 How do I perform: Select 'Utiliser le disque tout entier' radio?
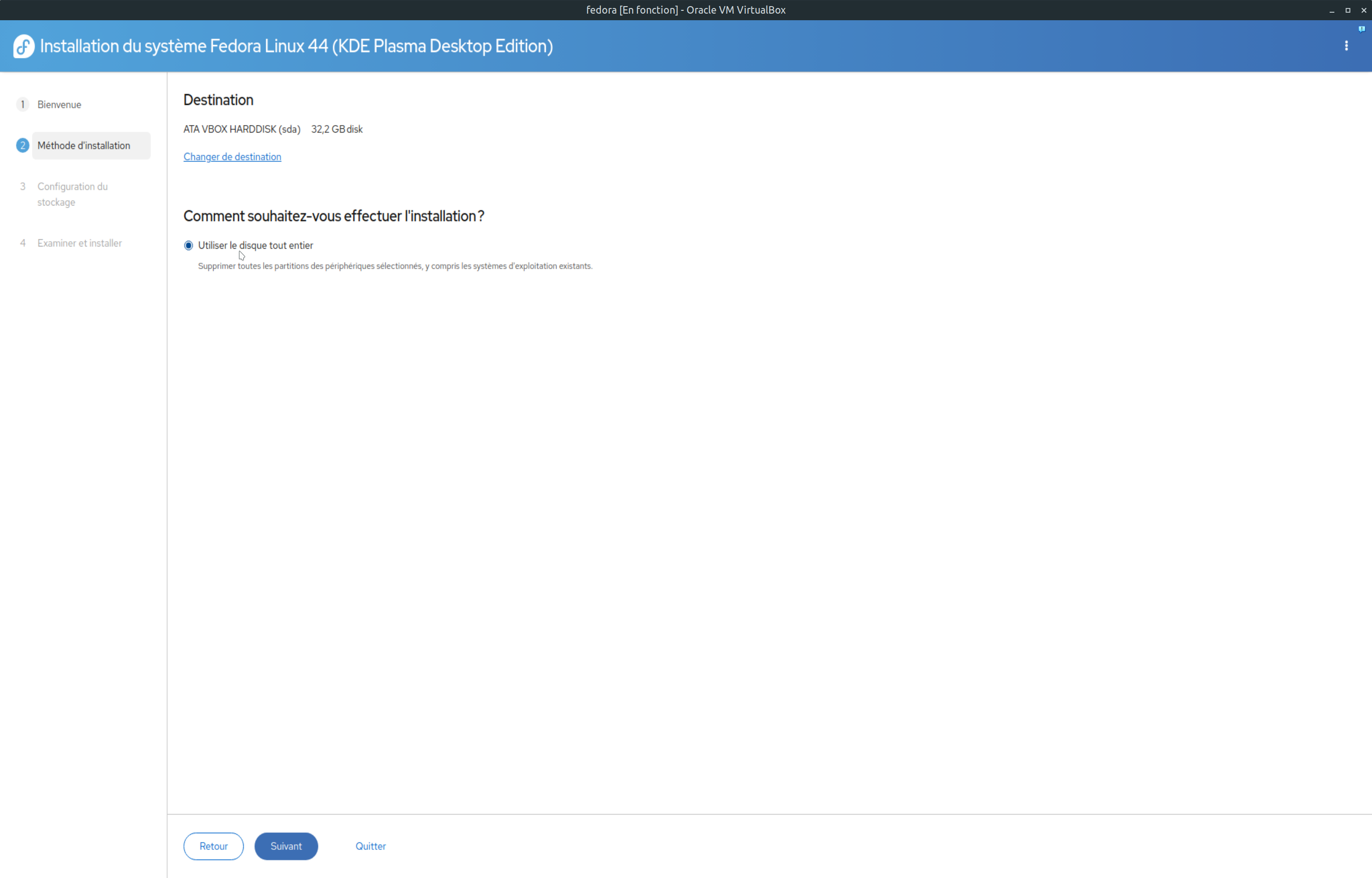[189, 246]
